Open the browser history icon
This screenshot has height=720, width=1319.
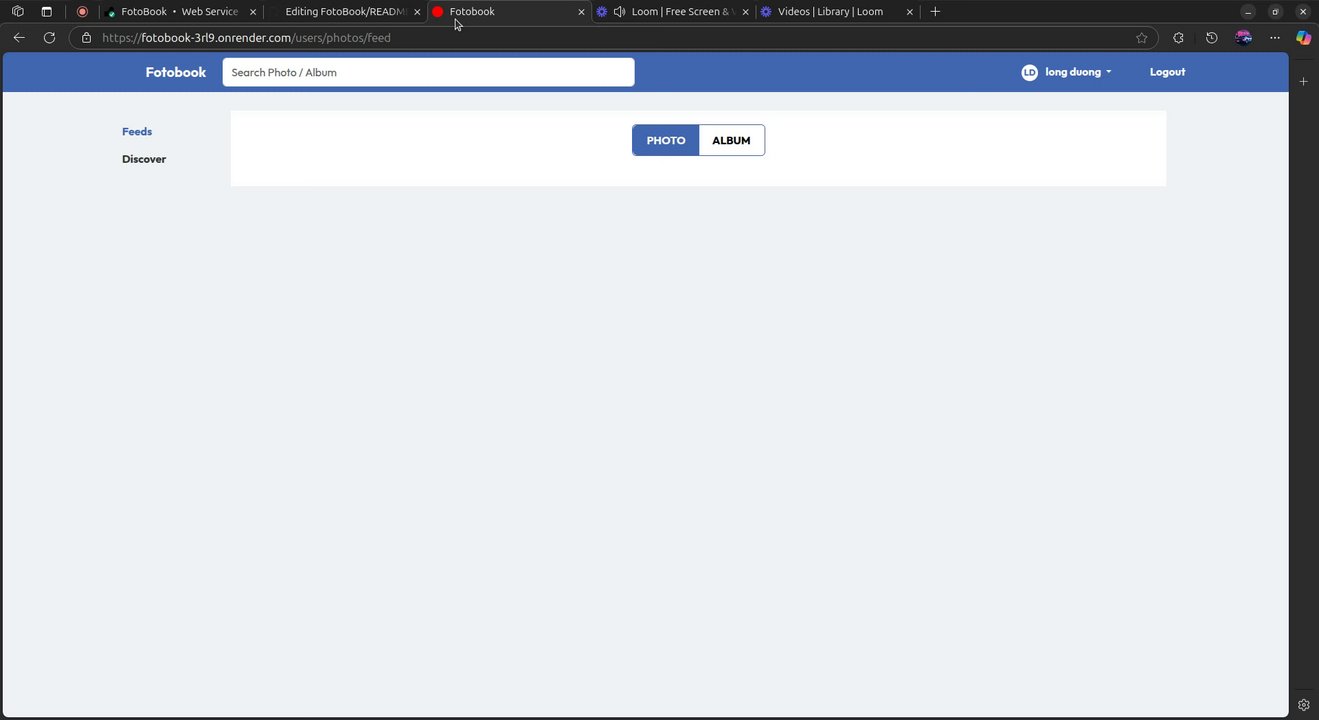(x=1211, y=38)
